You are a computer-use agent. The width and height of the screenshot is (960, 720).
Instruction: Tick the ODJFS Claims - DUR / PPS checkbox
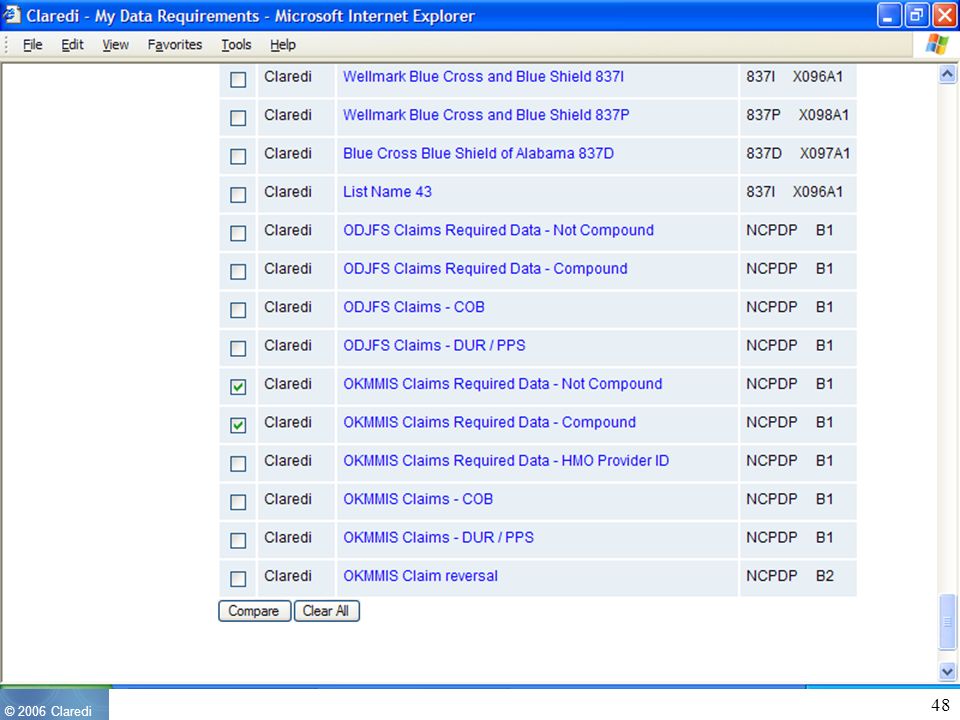[x=238, y=348]
